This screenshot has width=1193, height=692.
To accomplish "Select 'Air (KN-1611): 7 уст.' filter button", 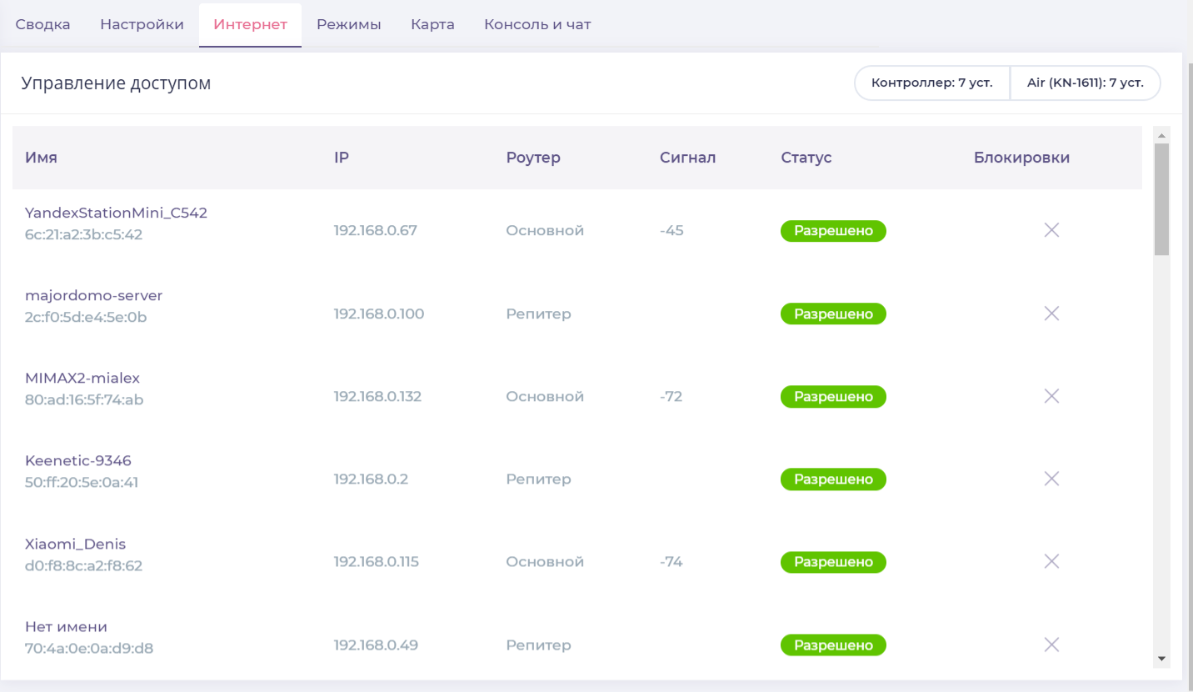I will point(1085,83).
